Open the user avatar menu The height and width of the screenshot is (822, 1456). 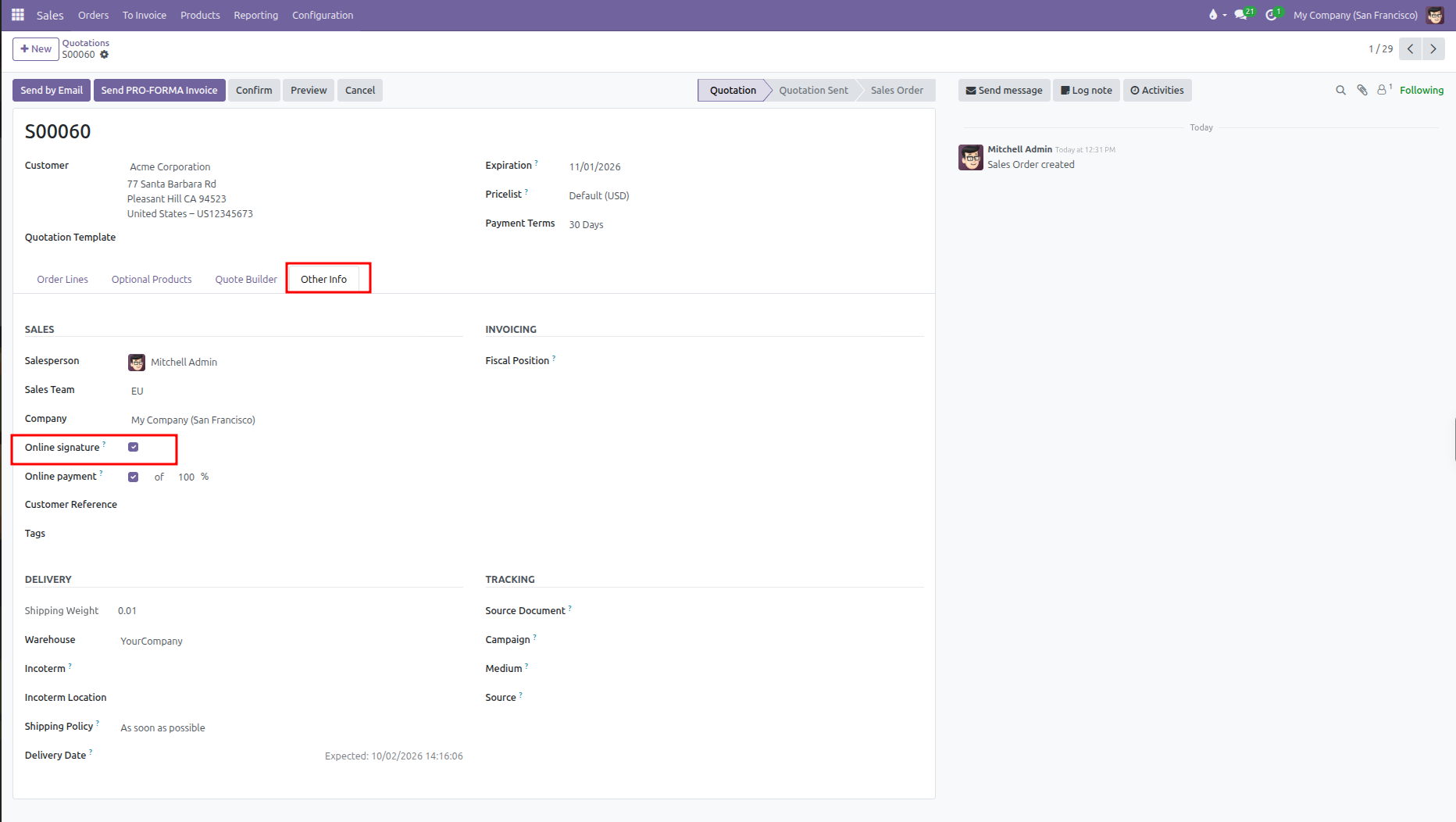click(x=1435, y=15)
